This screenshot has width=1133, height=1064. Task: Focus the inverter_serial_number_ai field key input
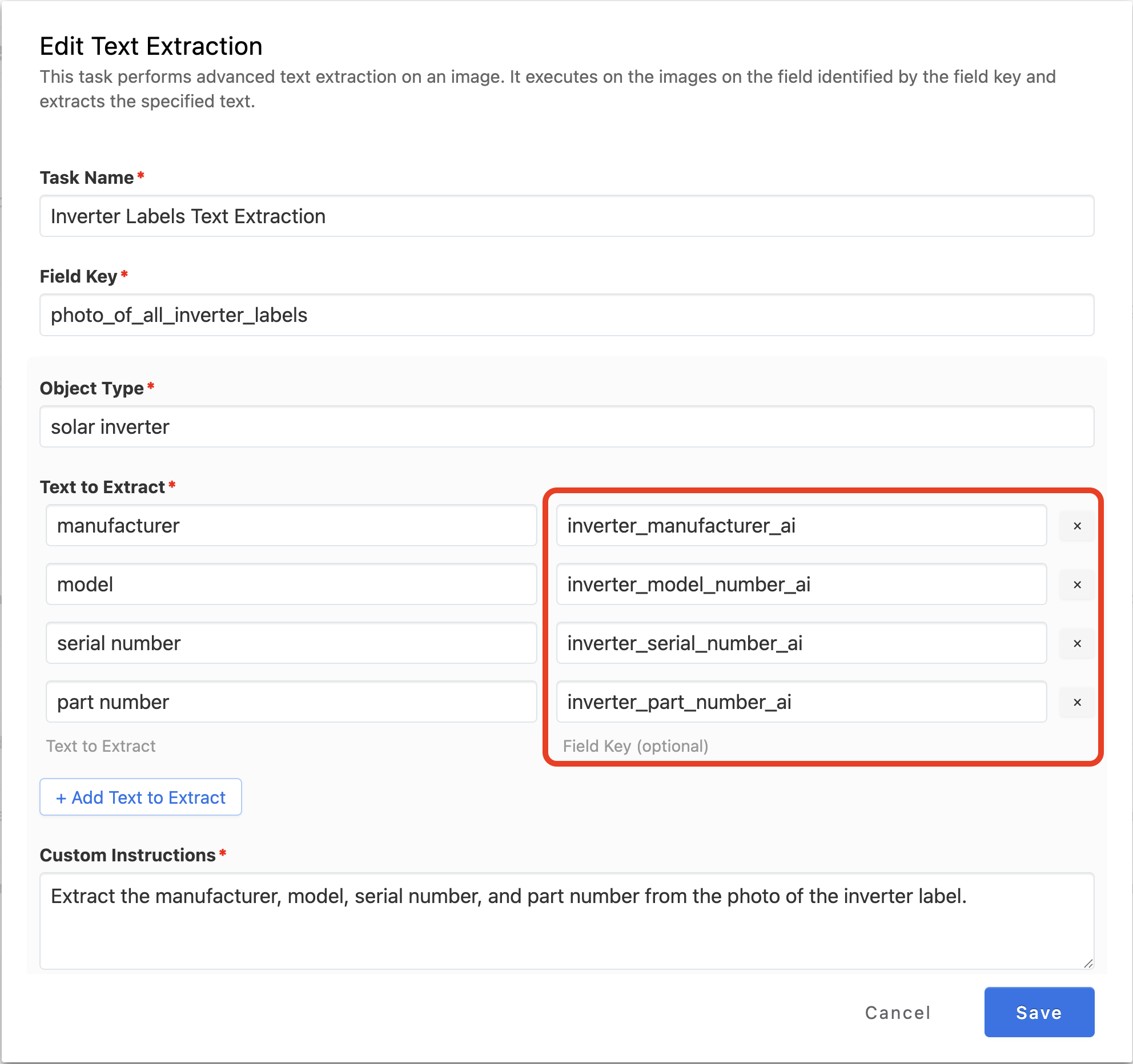801,643
